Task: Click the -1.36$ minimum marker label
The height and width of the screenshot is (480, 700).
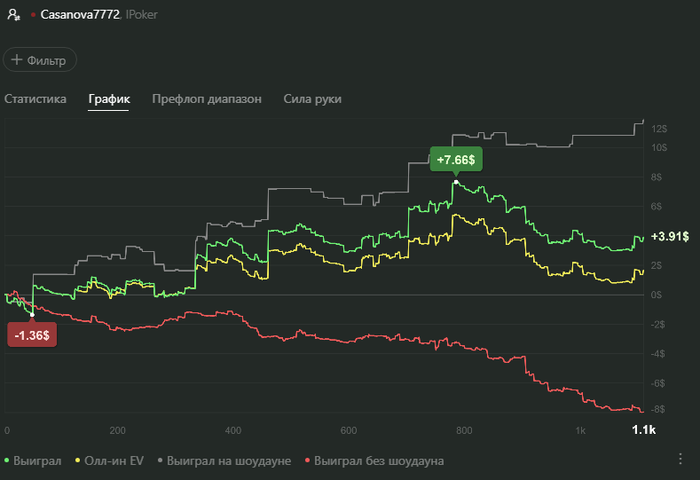Action: coord(32,335)
